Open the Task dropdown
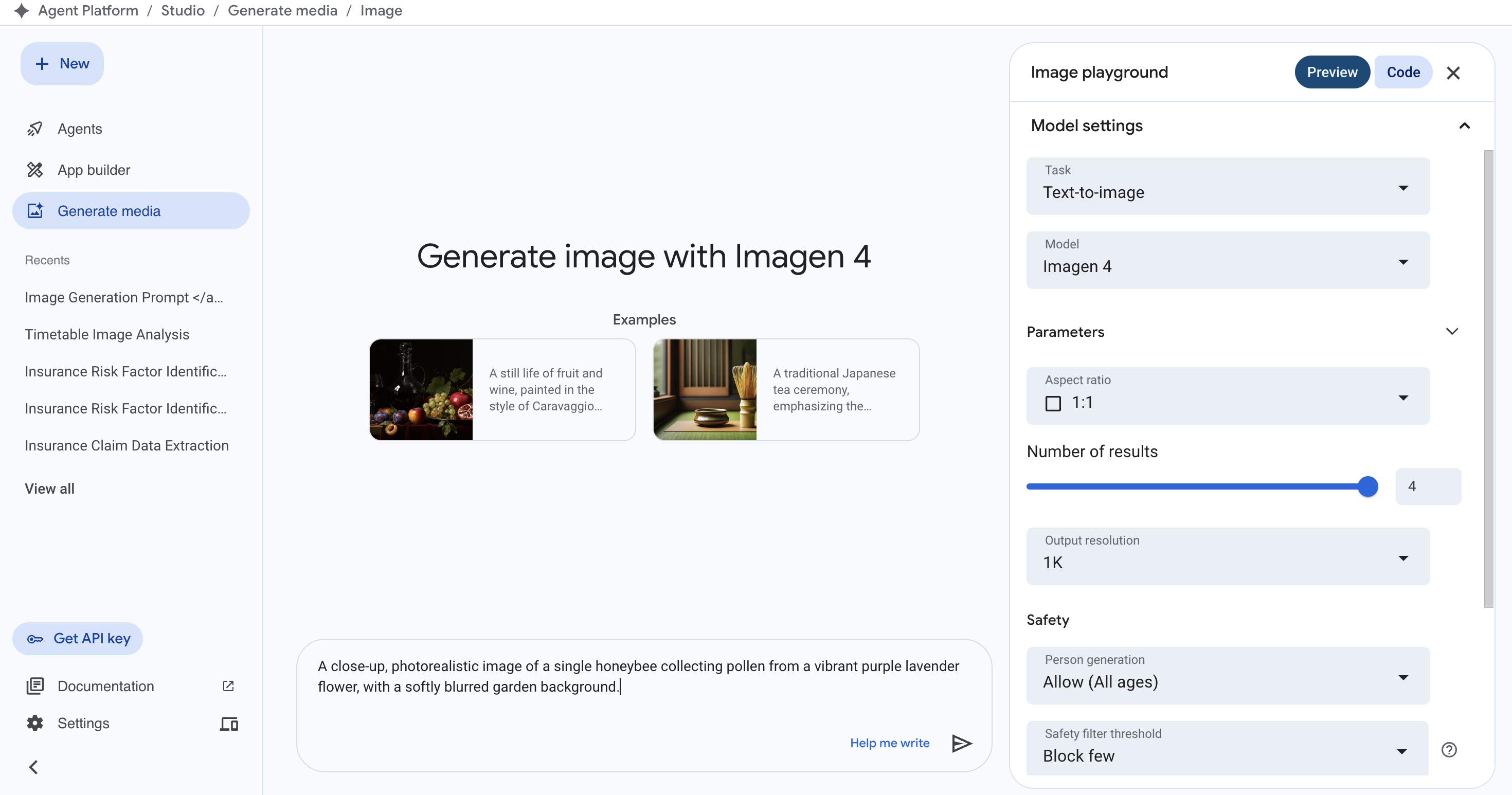 [1227, 186]
